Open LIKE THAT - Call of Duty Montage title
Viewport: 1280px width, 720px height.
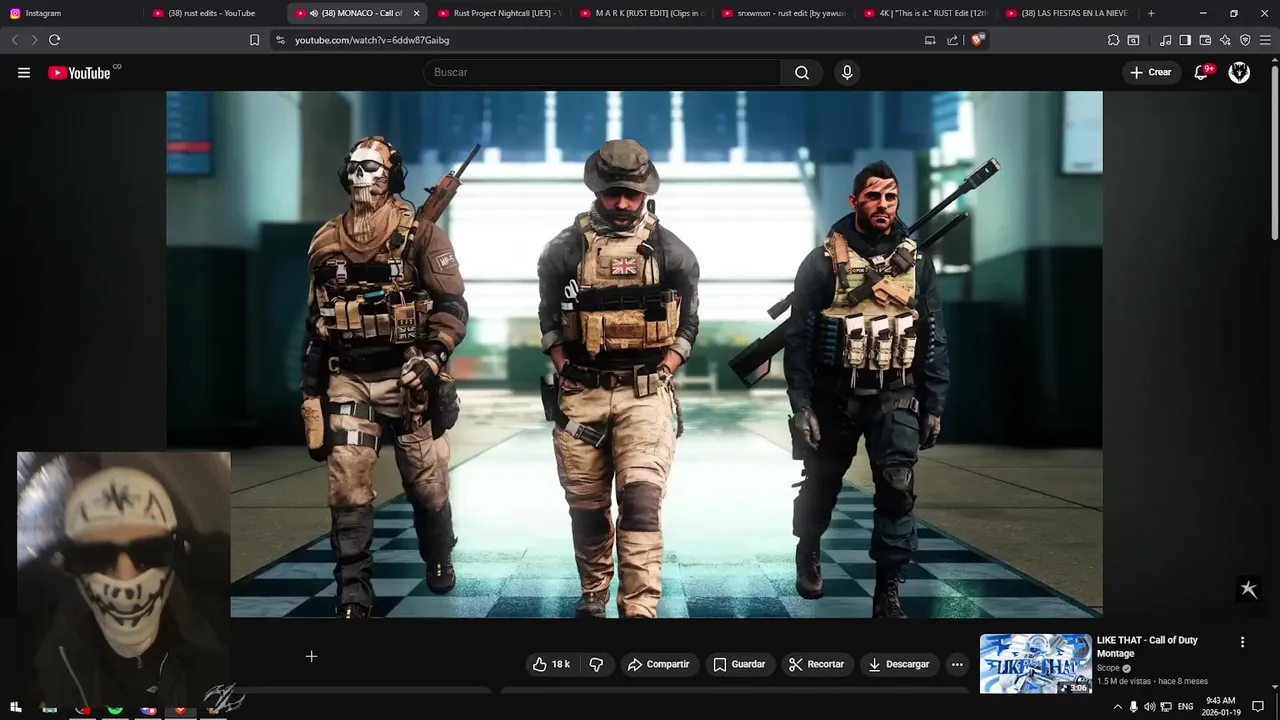1147,647
